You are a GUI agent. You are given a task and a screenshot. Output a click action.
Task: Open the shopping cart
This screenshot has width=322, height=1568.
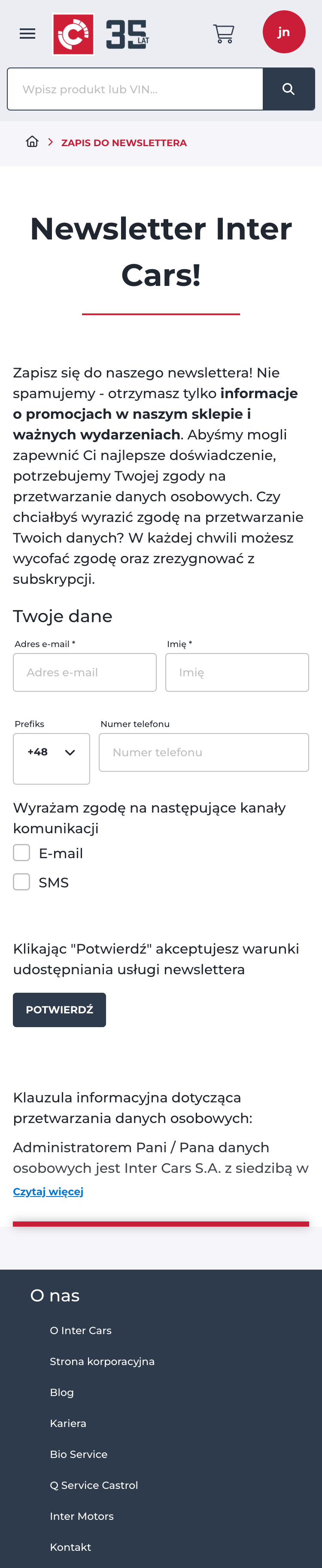pyautogui.click(x=224, y=34)
